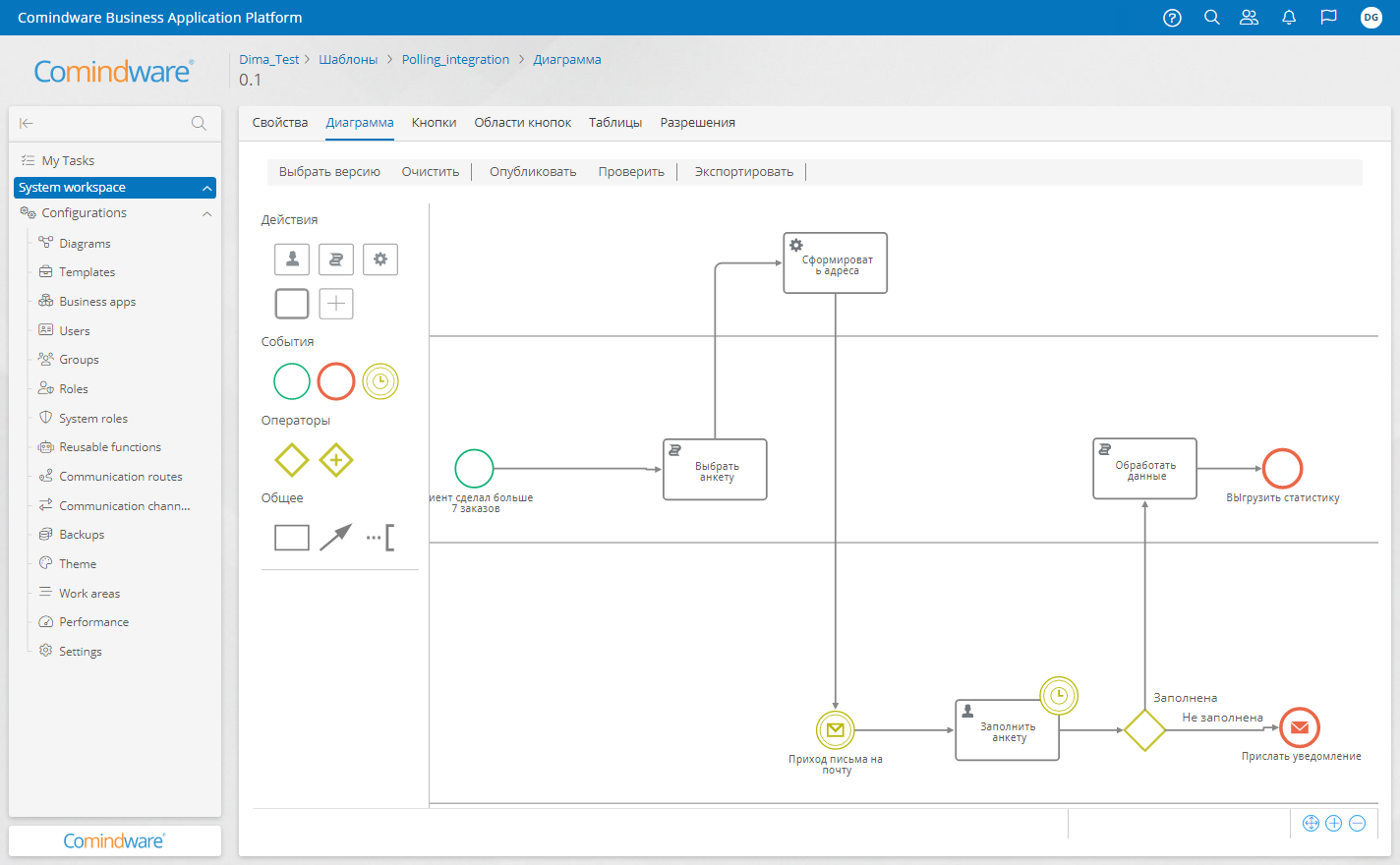This screenshot has height=865, width=1400.
Task: Pick the red end event palette element
Action: click(x=336, y=381)
